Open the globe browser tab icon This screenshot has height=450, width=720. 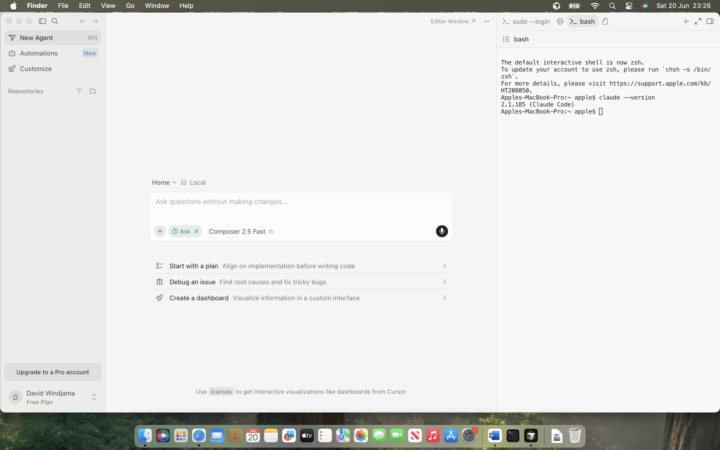point(560,21)
